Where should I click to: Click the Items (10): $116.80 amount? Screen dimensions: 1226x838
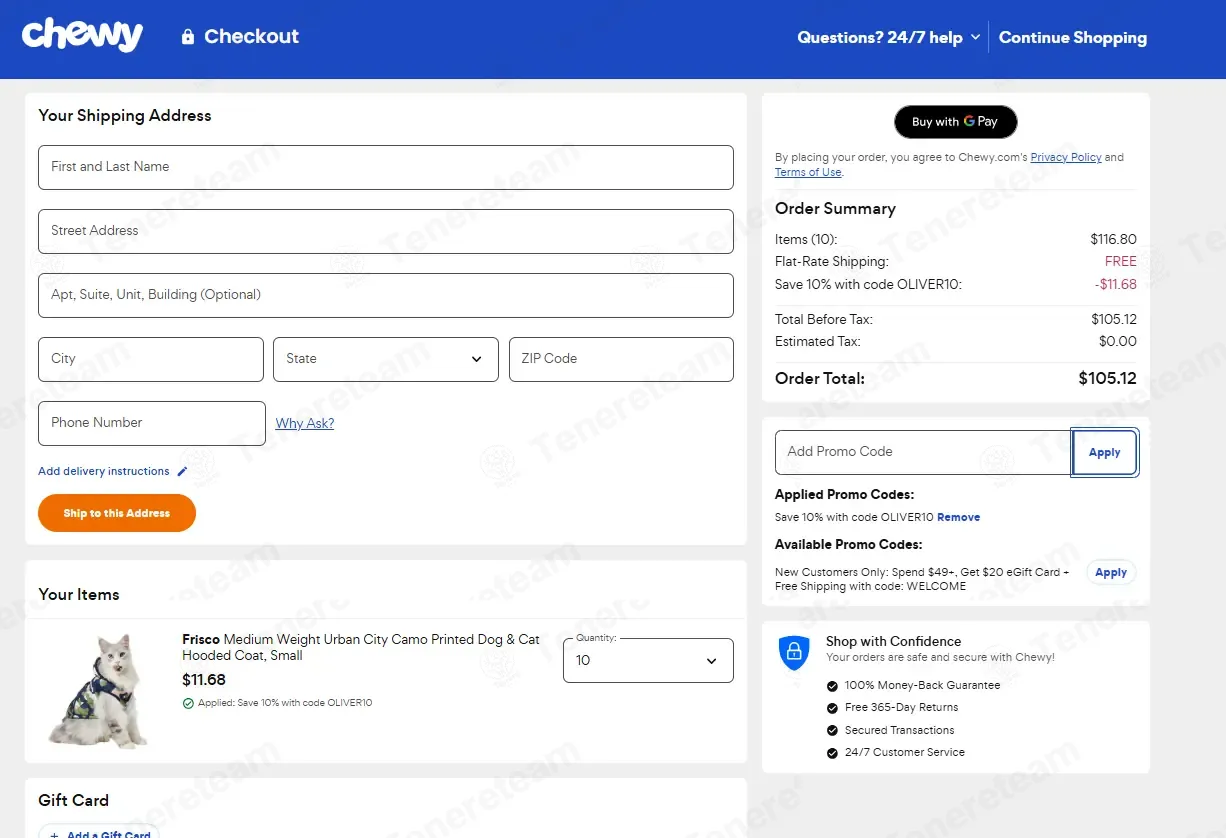click(x=1113, y=240)
